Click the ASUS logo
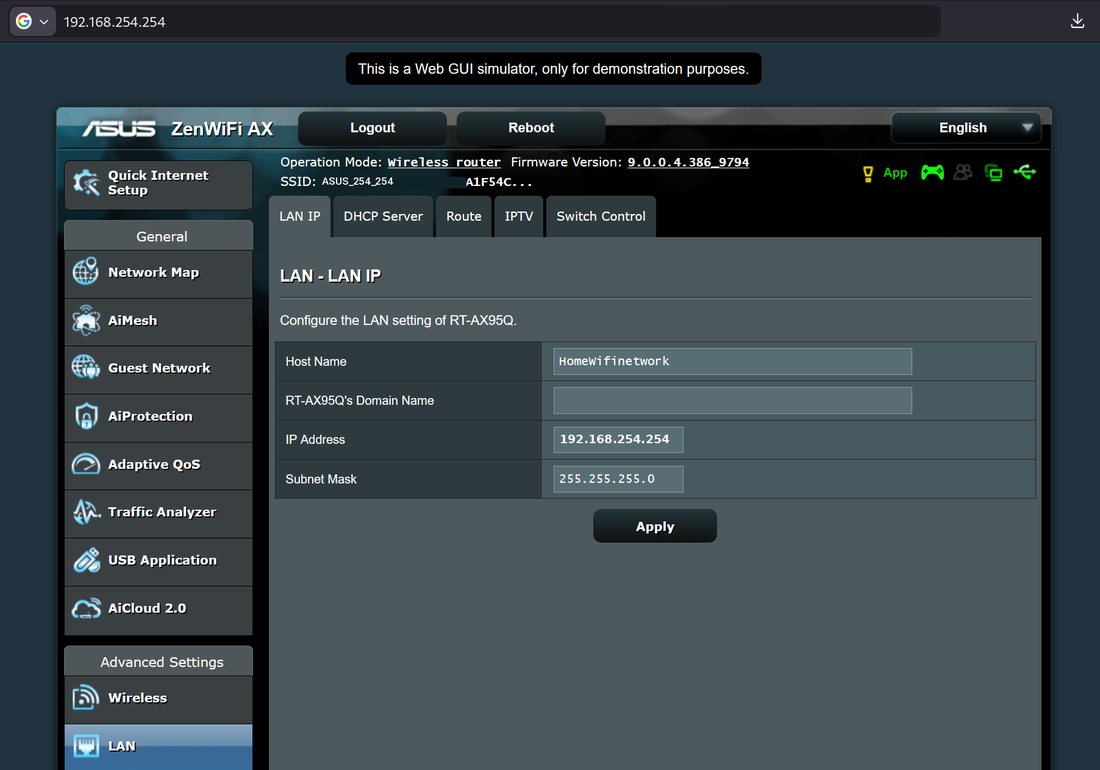The width and height of the screenshot is (1100, 770). (119, 128)
